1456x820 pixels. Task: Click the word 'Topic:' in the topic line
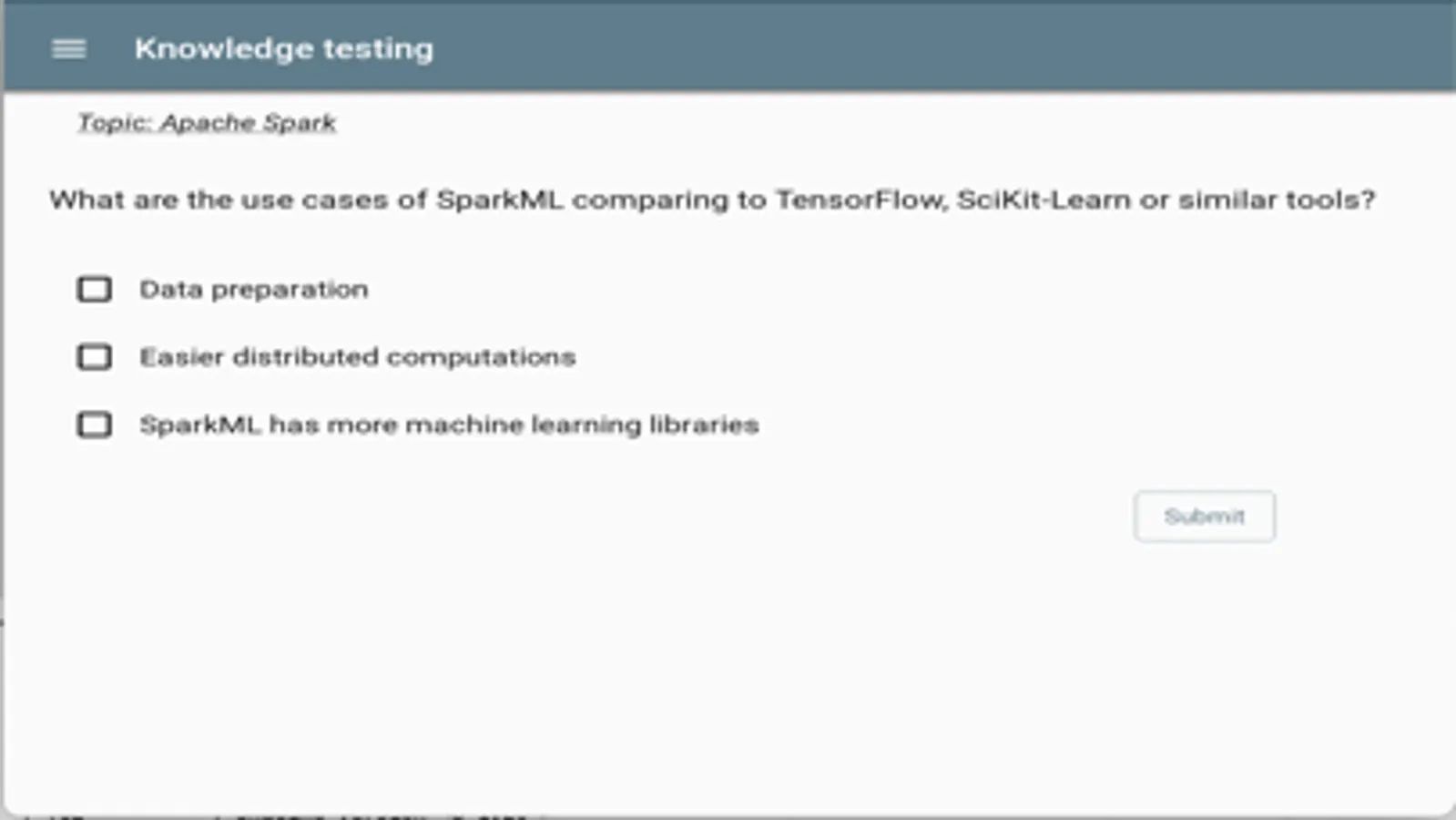pos(115,123)
